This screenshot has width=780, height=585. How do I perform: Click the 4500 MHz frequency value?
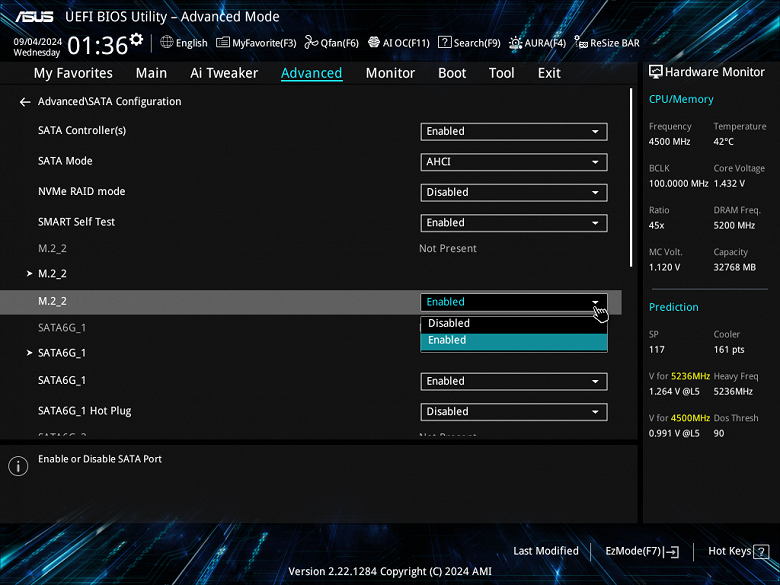[x=669, y=142]
